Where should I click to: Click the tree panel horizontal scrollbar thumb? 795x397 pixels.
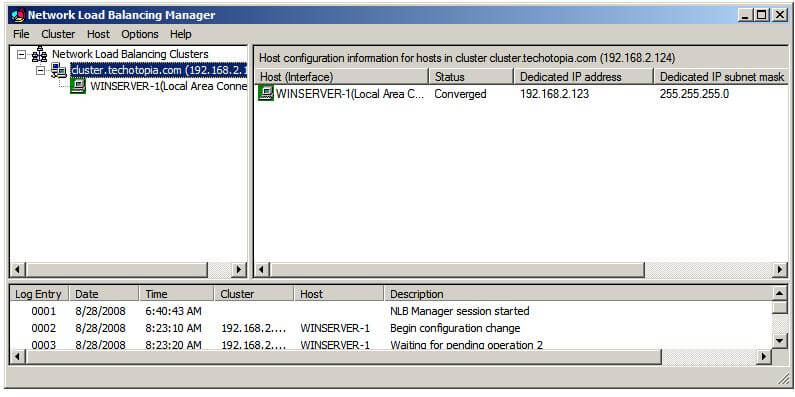[116, 269]
